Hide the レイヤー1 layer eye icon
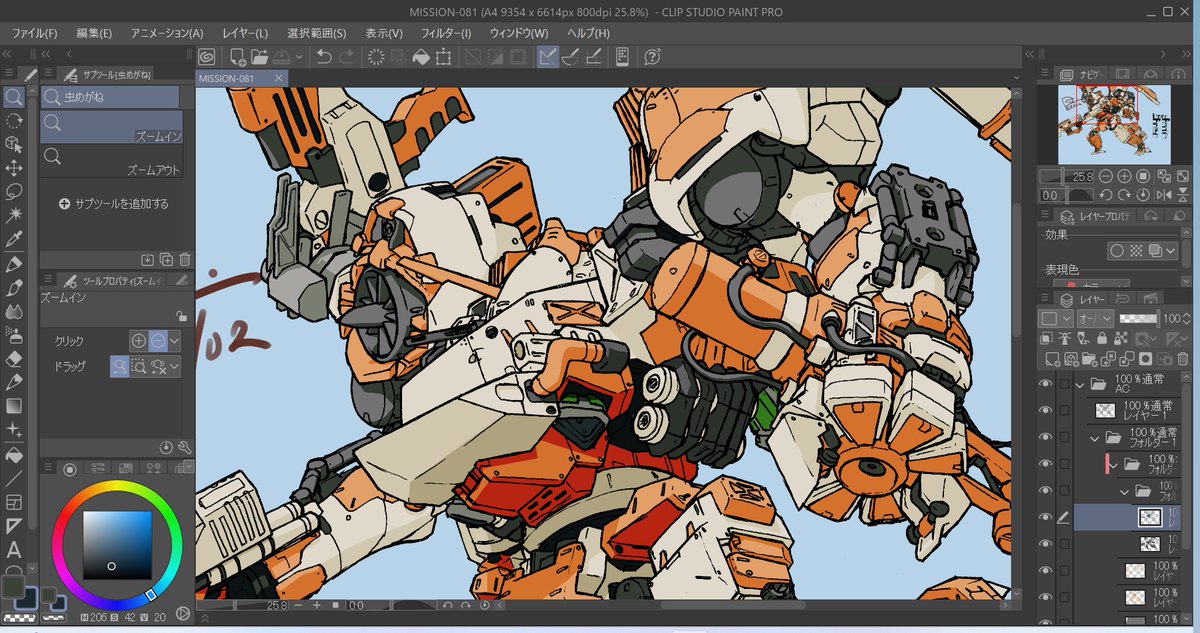Screen dimensions: 1200x633 pos(1046,410)
